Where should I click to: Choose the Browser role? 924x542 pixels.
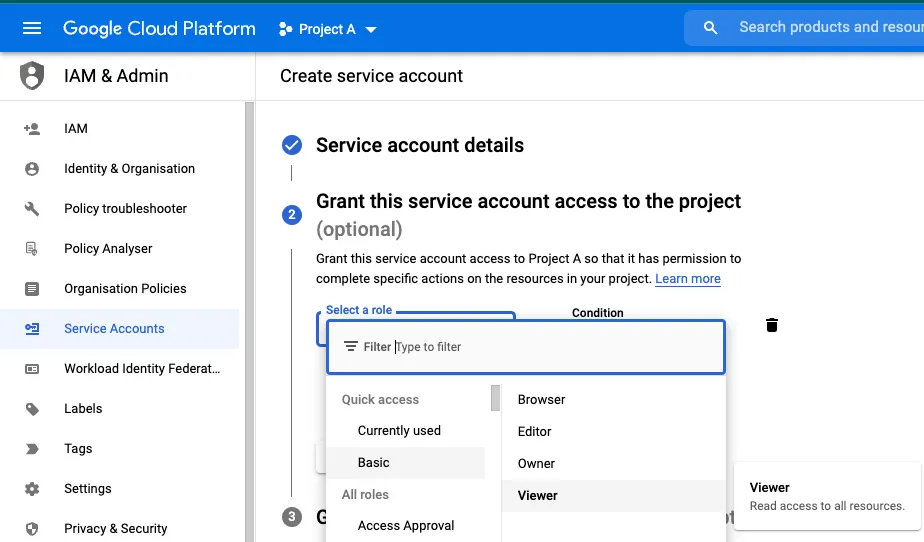(x=613, y=399)
